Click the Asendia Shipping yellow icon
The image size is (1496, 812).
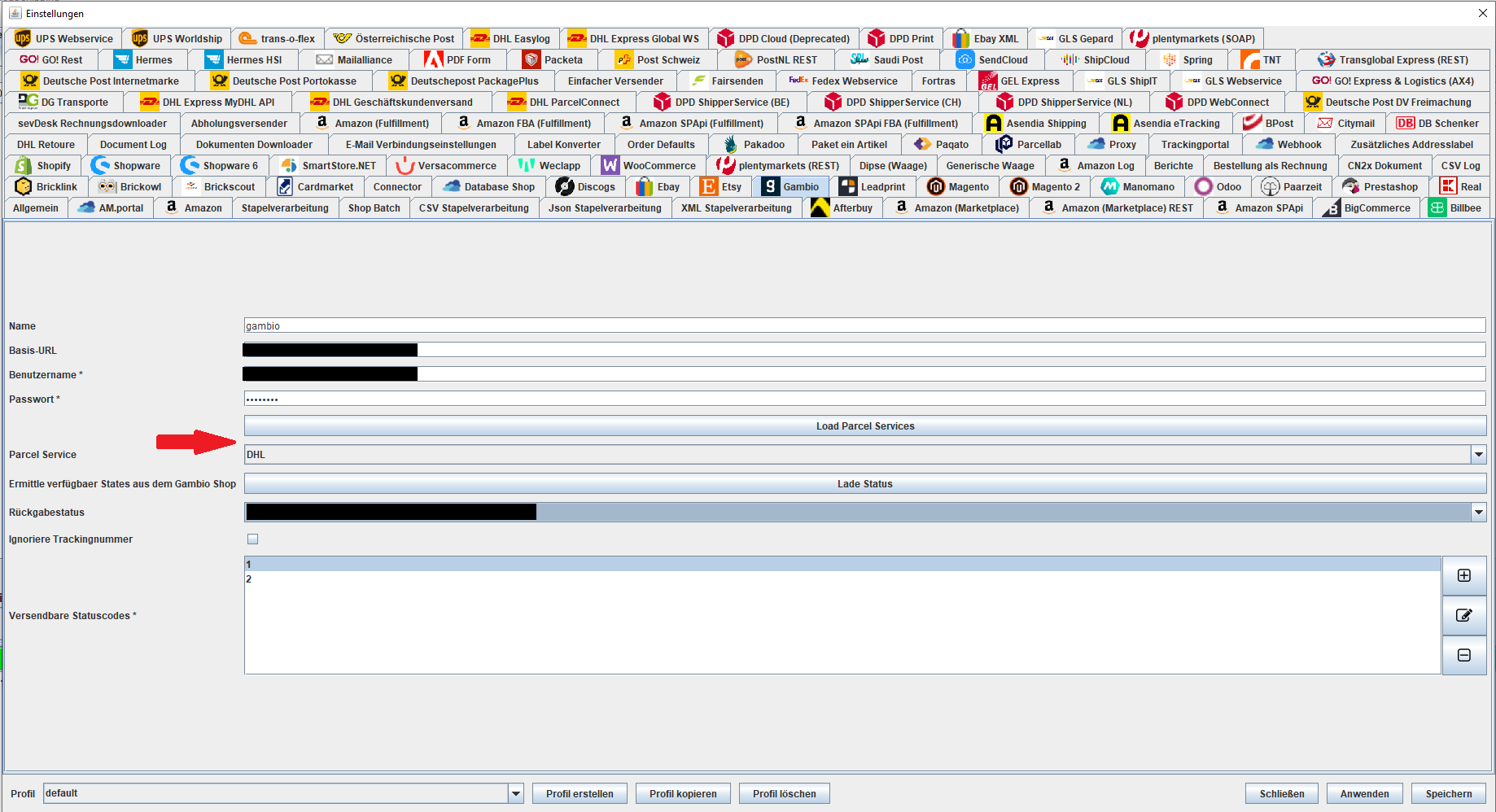pos(993,123)
